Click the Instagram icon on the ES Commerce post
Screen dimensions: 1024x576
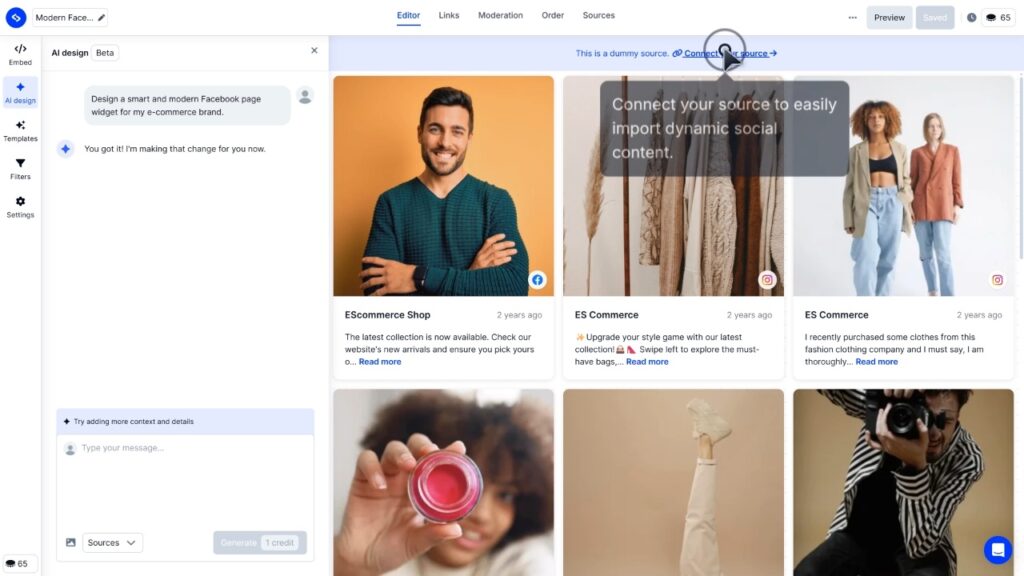tap(767, 280)
